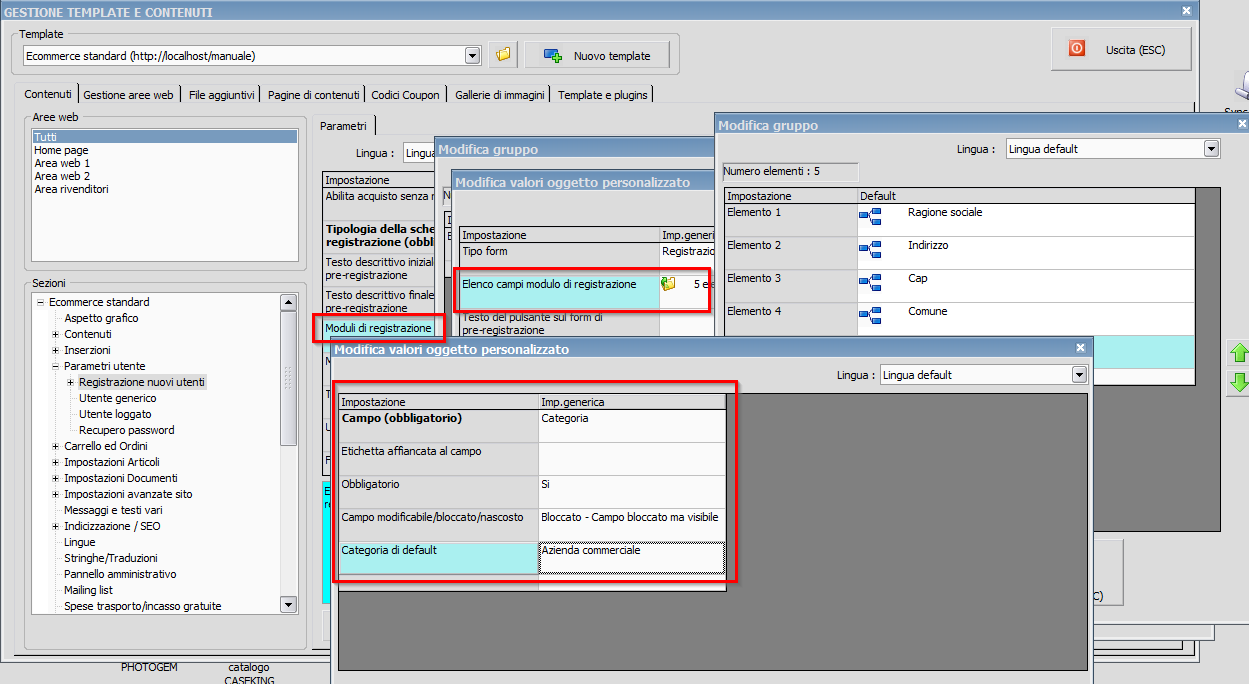This screenshot has height=684, width=1249.
Task: Select Elemento 1 row label
Action: pyautogui.click(x=790, y=219)
